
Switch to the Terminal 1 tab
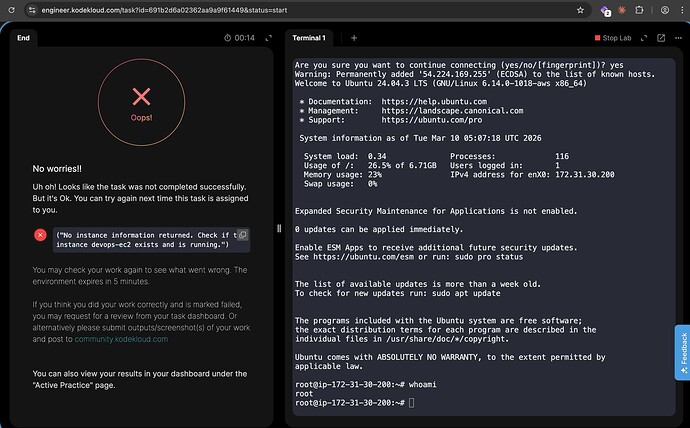tap(310, 38)
